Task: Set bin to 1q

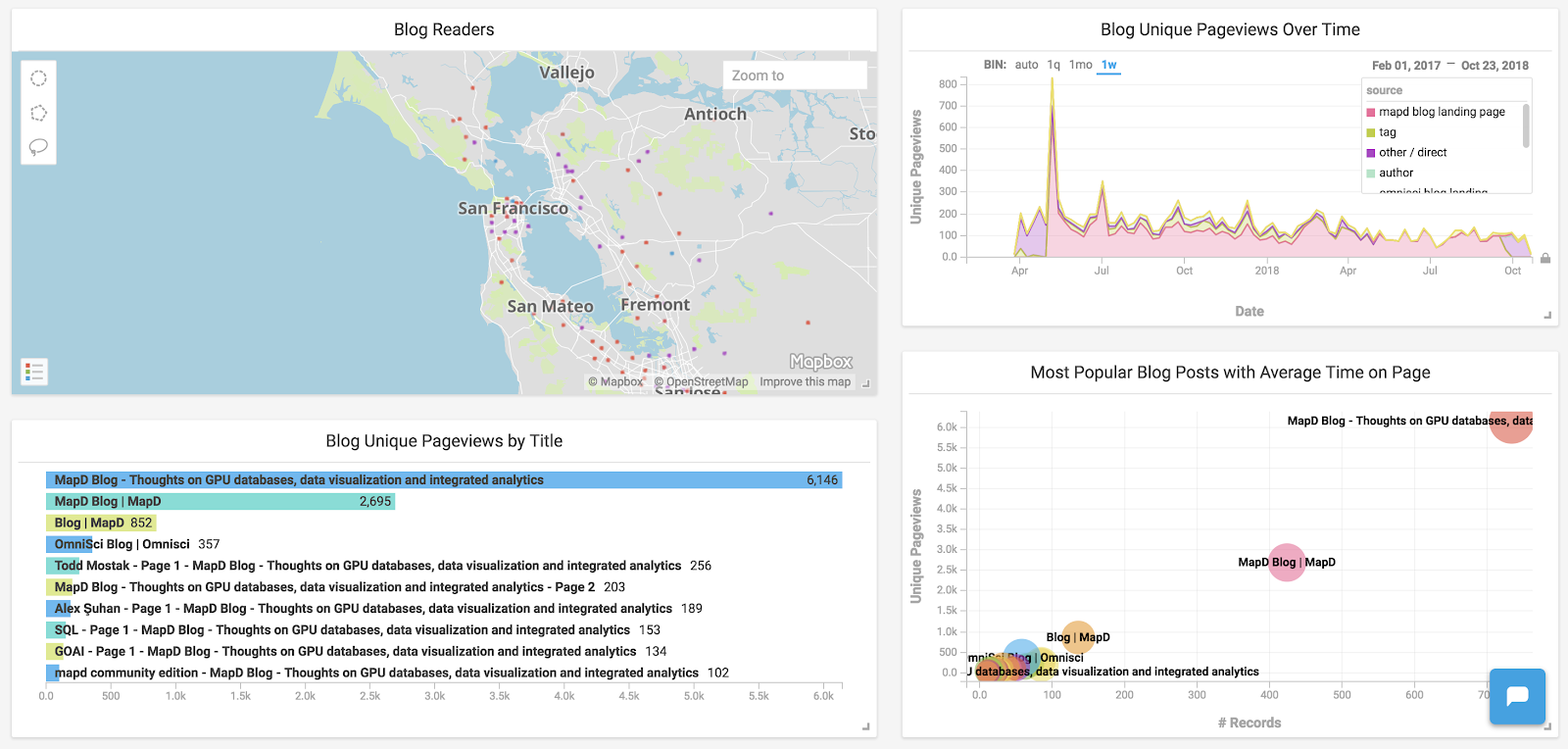Action: tap(1053, 65)
